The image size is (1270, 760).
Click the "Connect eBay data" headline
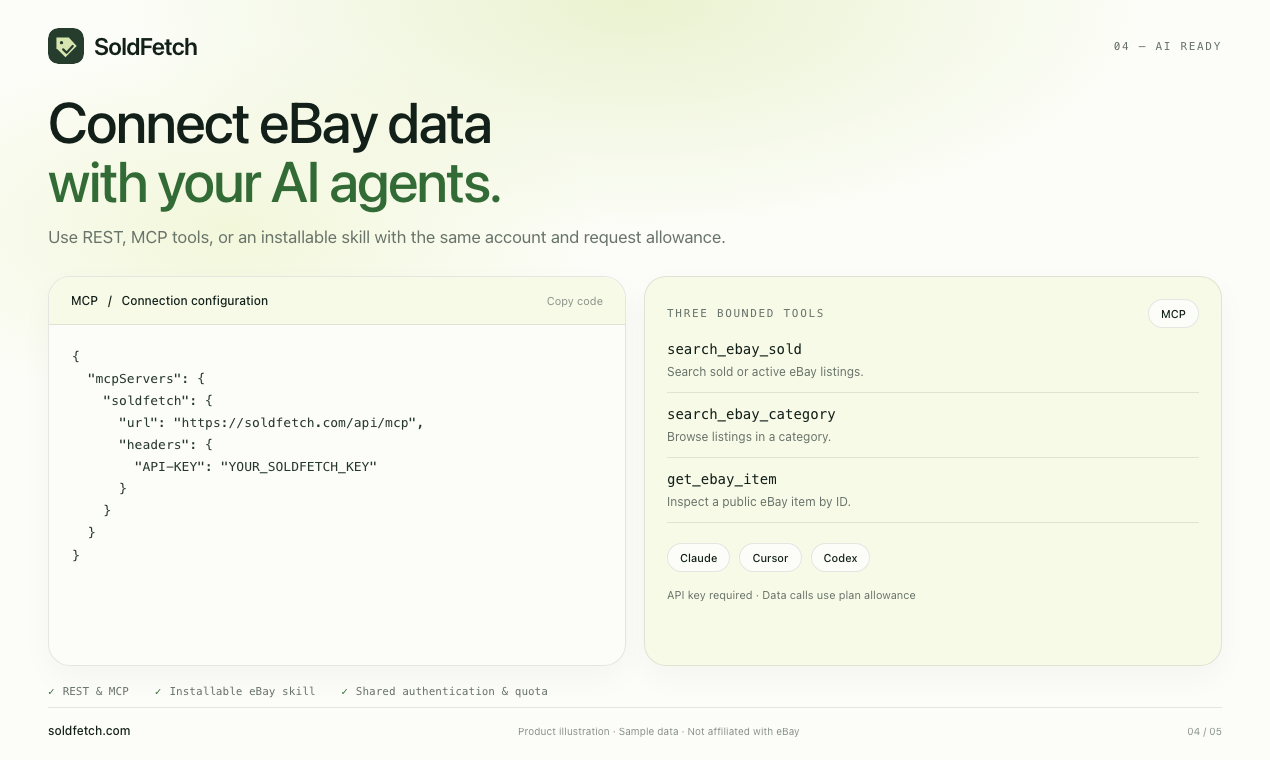click(270, 125)
